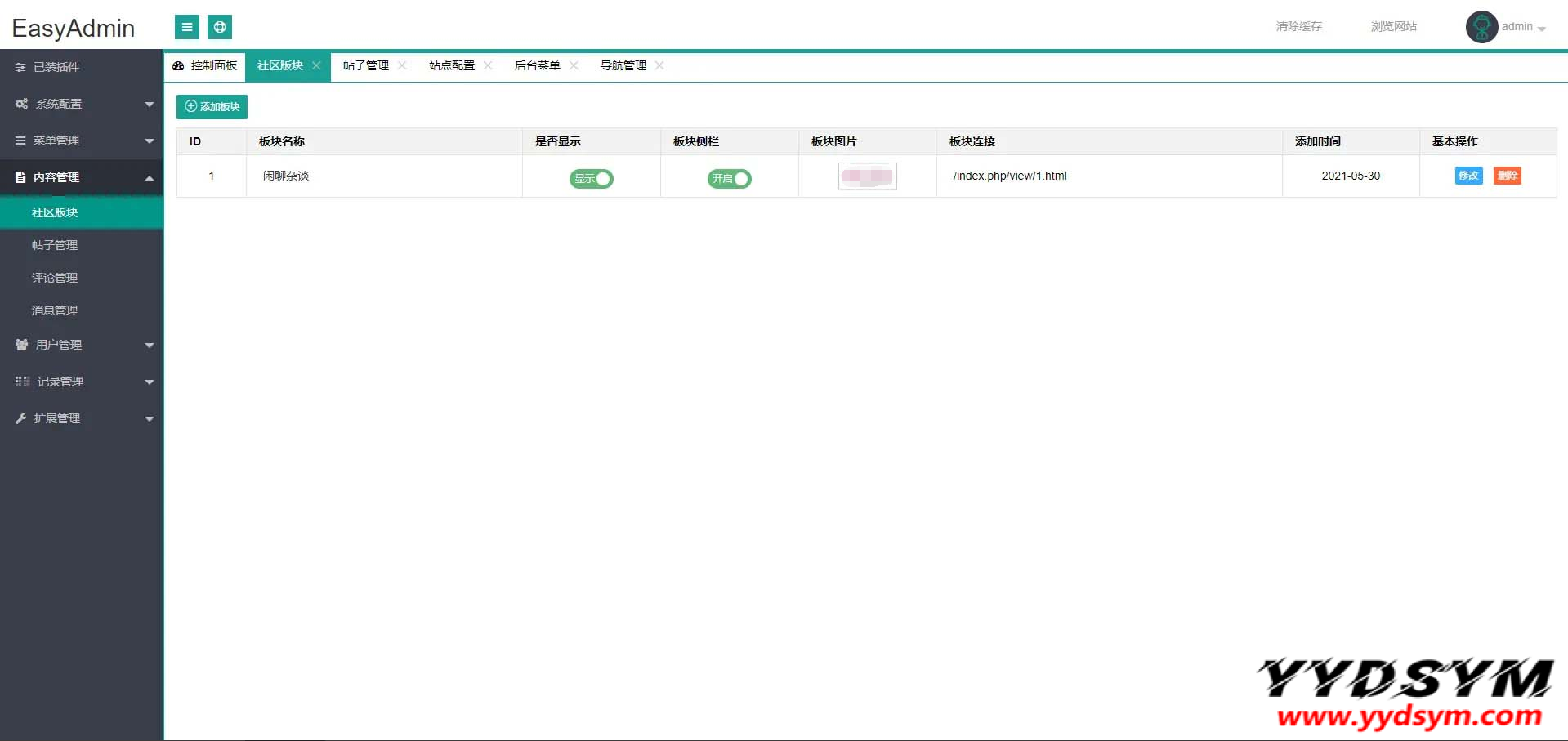Screen dimensions: 1568x741
Task: Toggle the 是否显示 switch for 闲聊杂谈
Action: pos(591,178)
